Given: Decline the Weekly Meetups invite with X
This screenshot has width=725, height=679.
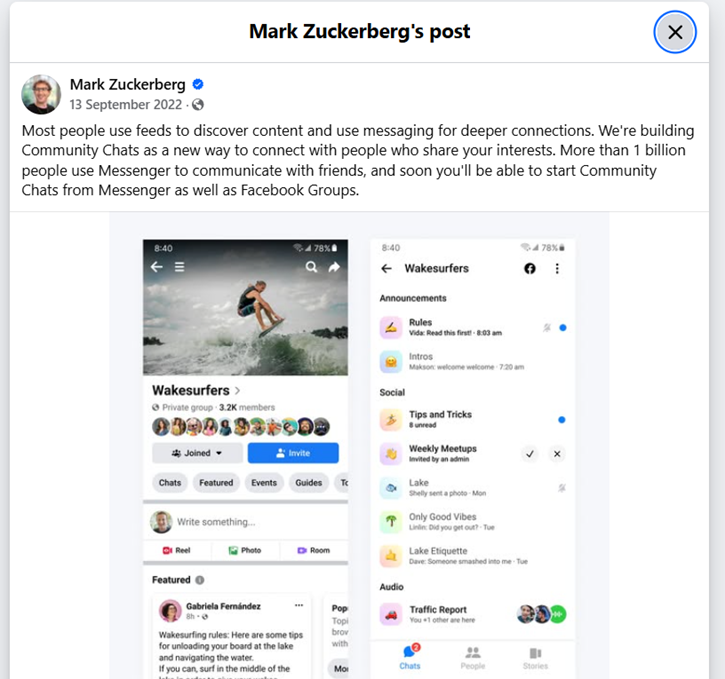Looking at the screenshot, I should [557, 454].
